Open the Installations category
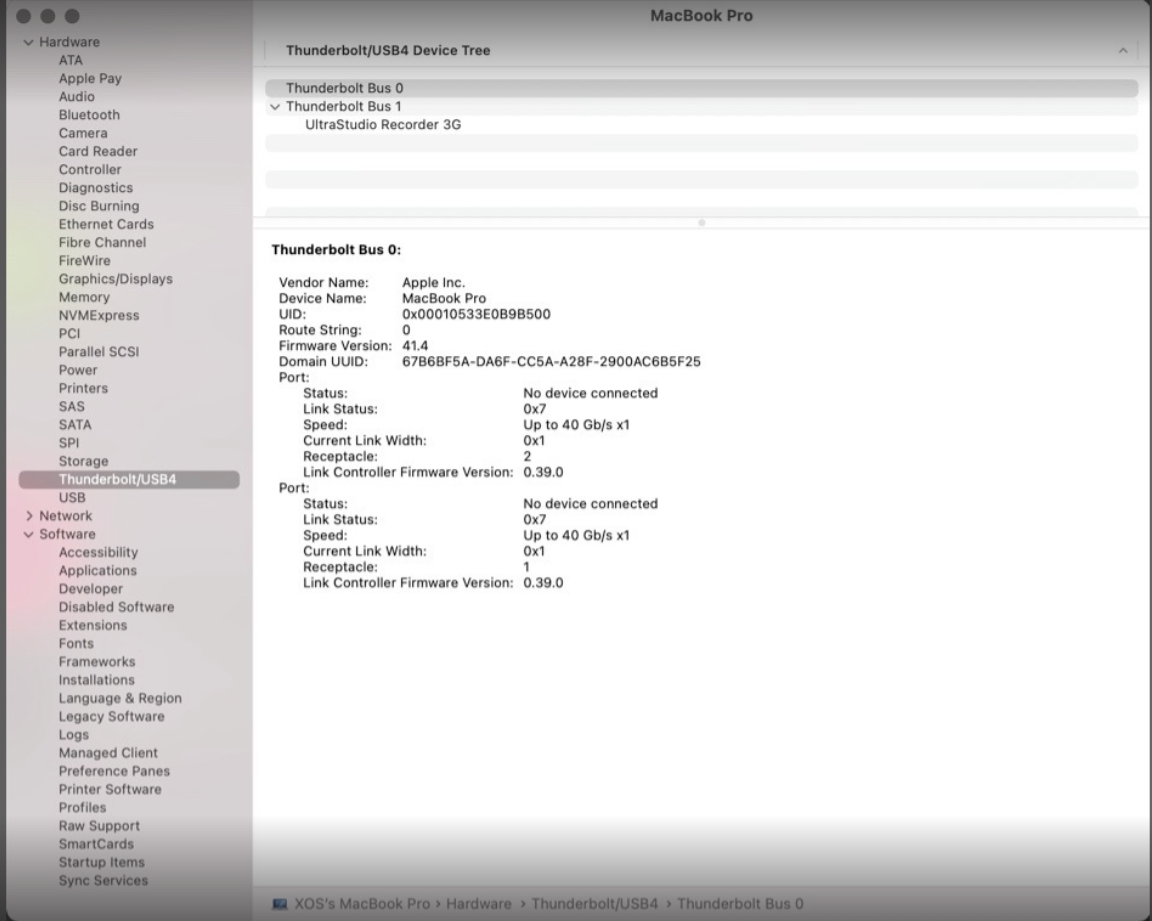 (96, 680)
